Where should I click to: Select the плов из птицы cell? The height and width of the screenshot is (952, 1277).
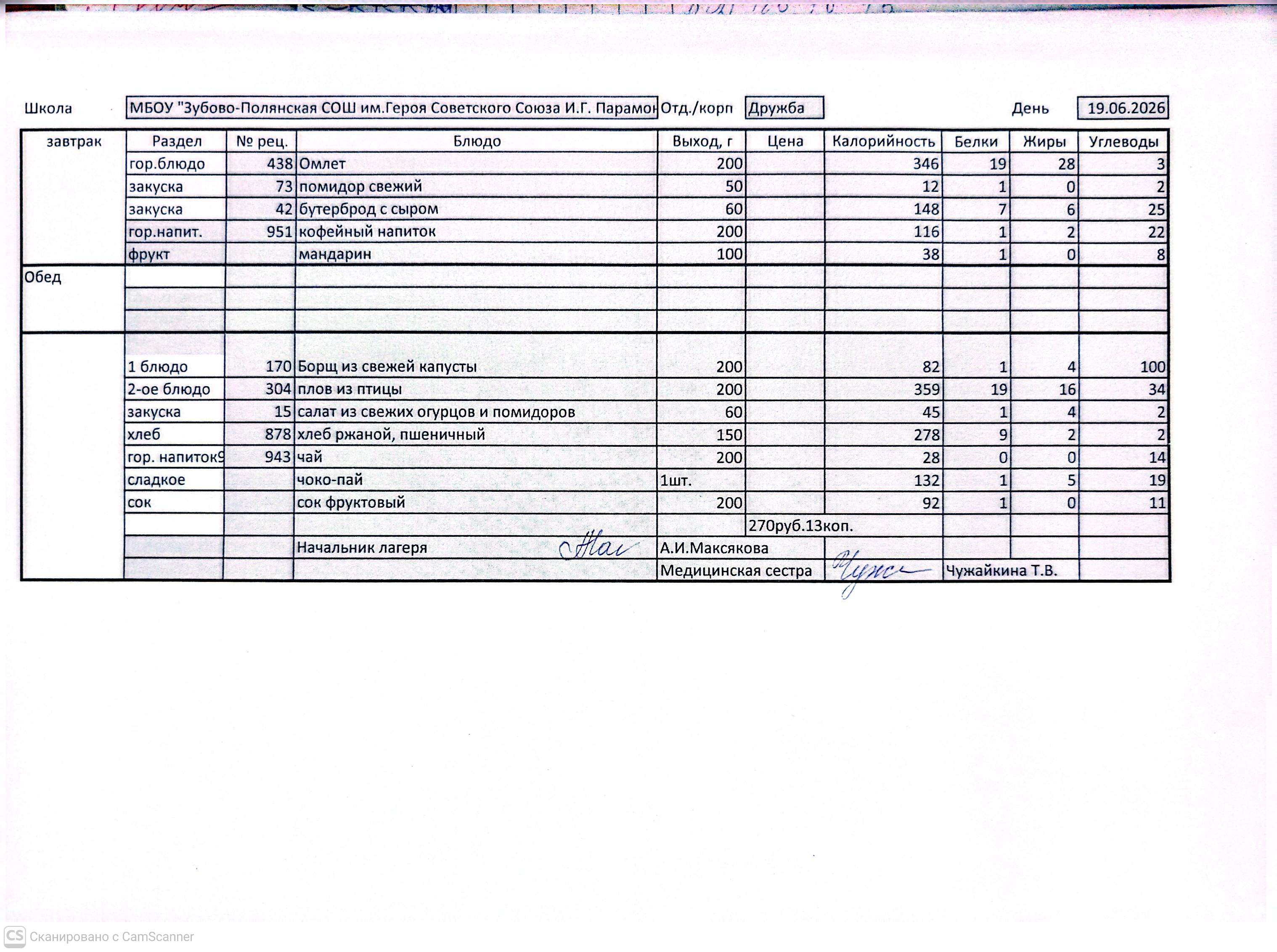pyautogui.click(x=476, y=389)
